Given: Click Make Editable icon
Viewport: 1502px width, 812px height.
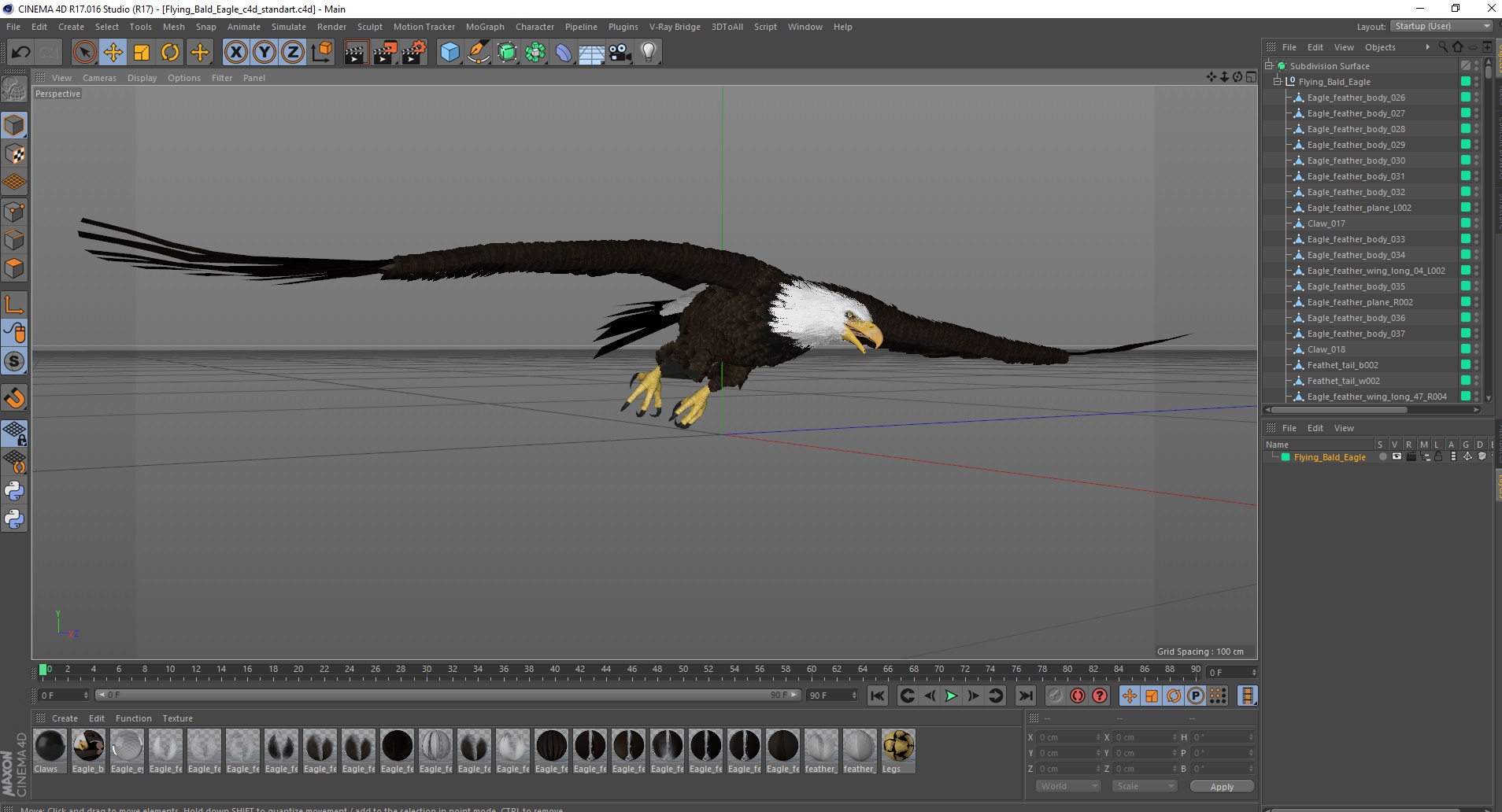Looking at the screenshot, I should pyautogui.click(x=14, y=90).
